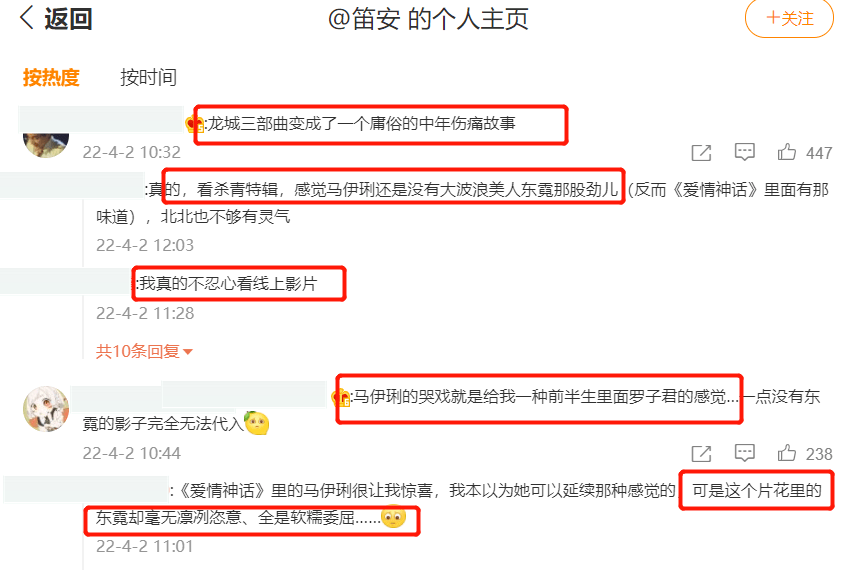Click the 22-4-2 10:32 timestamp
Image resolution: width=849 pixels, height=570 pixels.
(x=132, y=153)
